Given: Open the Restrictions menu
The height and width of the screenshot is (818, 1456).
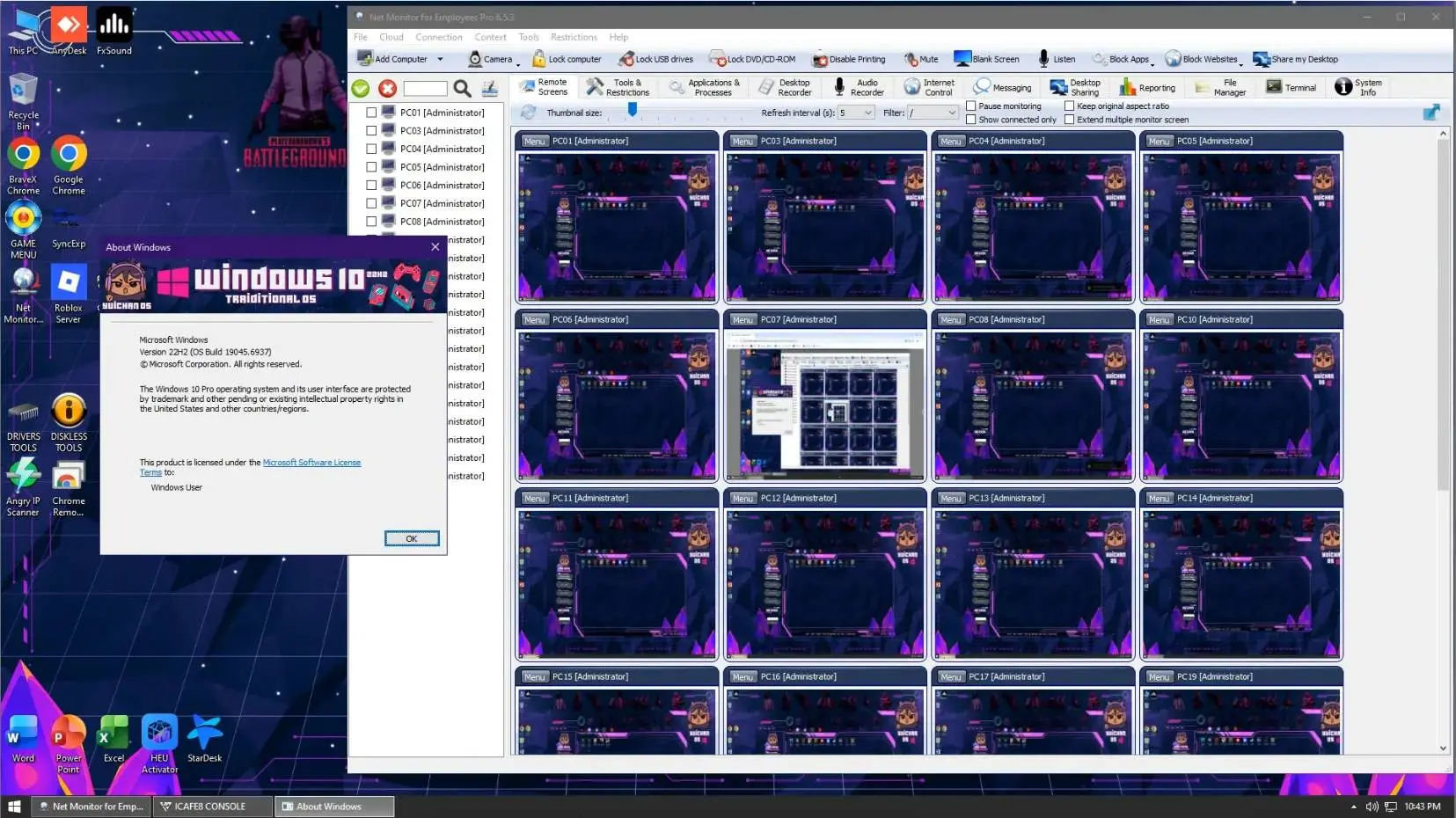Looking at the screenshot, I should (x=574, y=37).
